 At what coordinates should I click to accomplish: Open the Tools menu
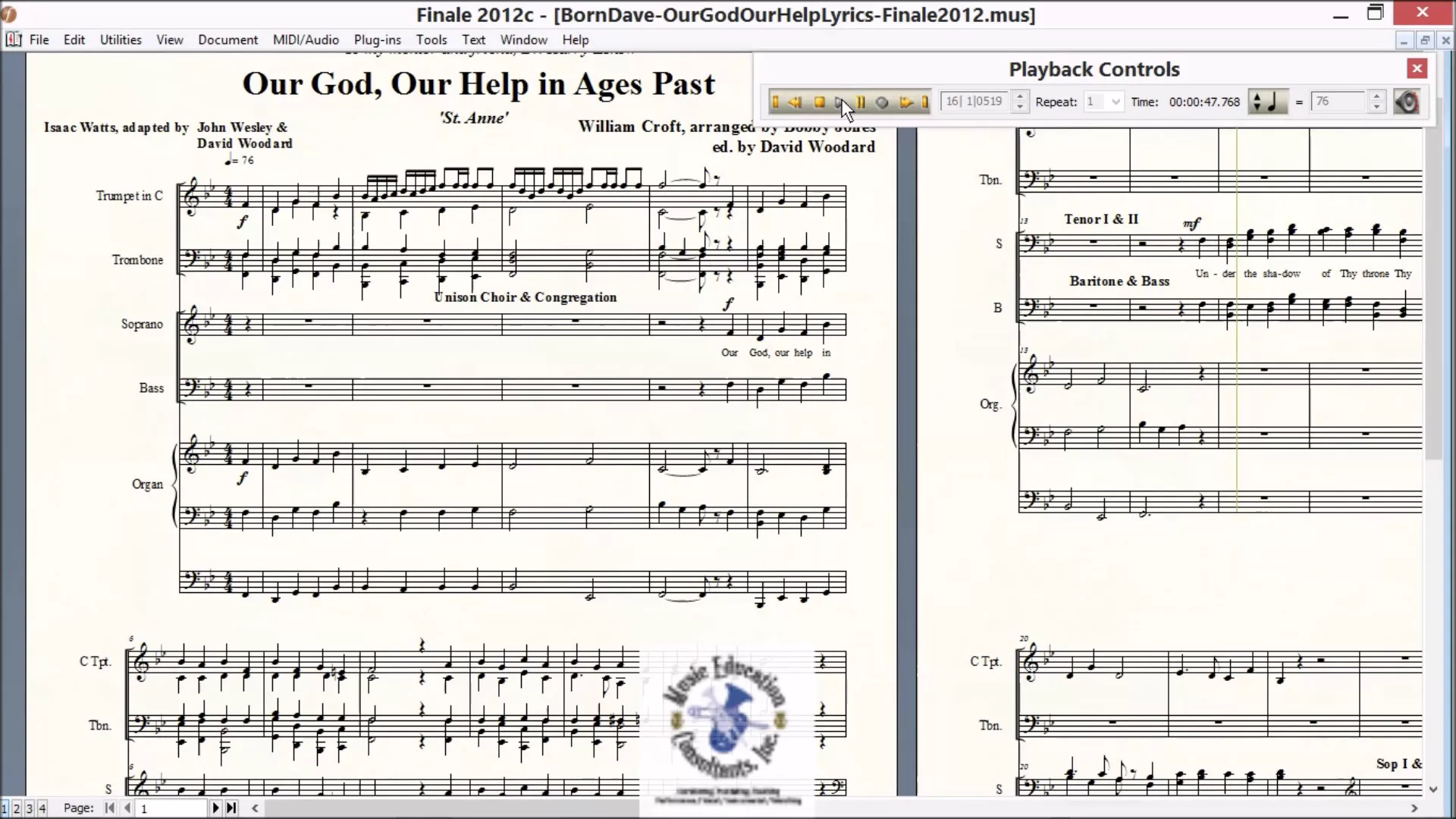431,39
